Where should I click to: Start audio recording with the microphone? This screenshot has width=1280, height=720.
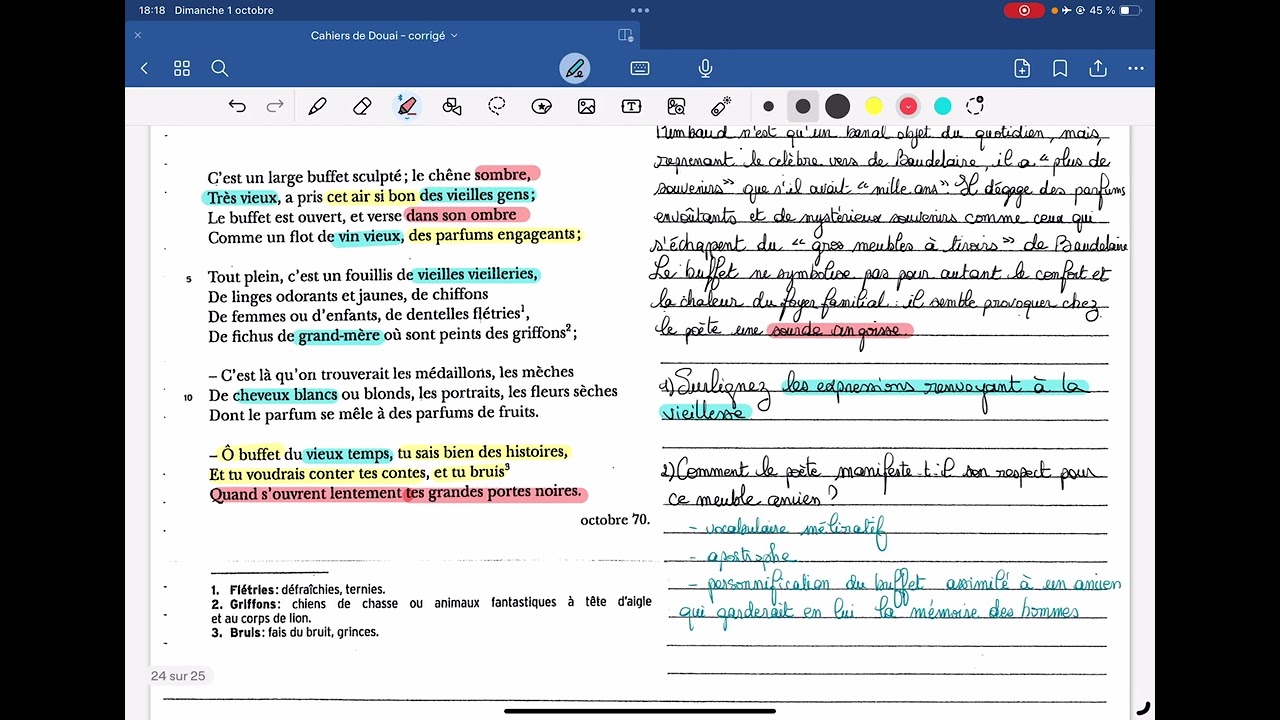[705, 68]
